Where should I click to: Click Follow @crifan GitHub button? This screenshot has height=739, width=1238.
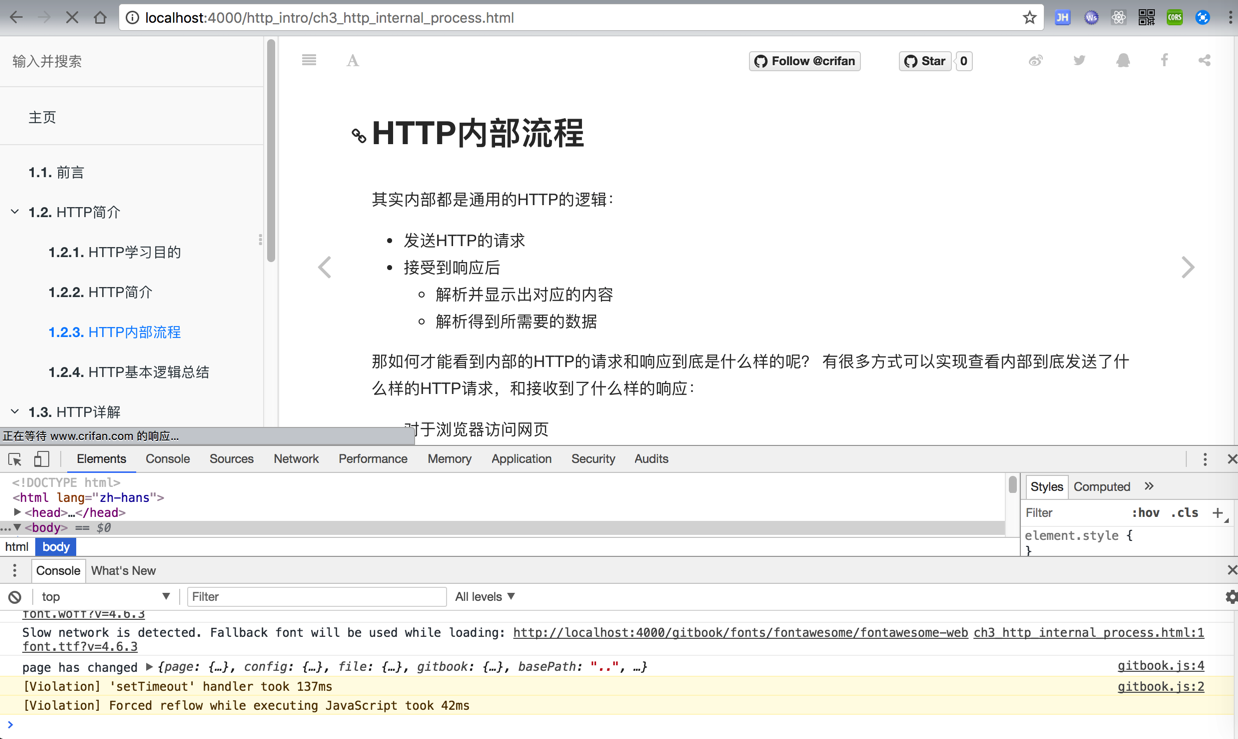pyautogui.click(x=805, y=61)
